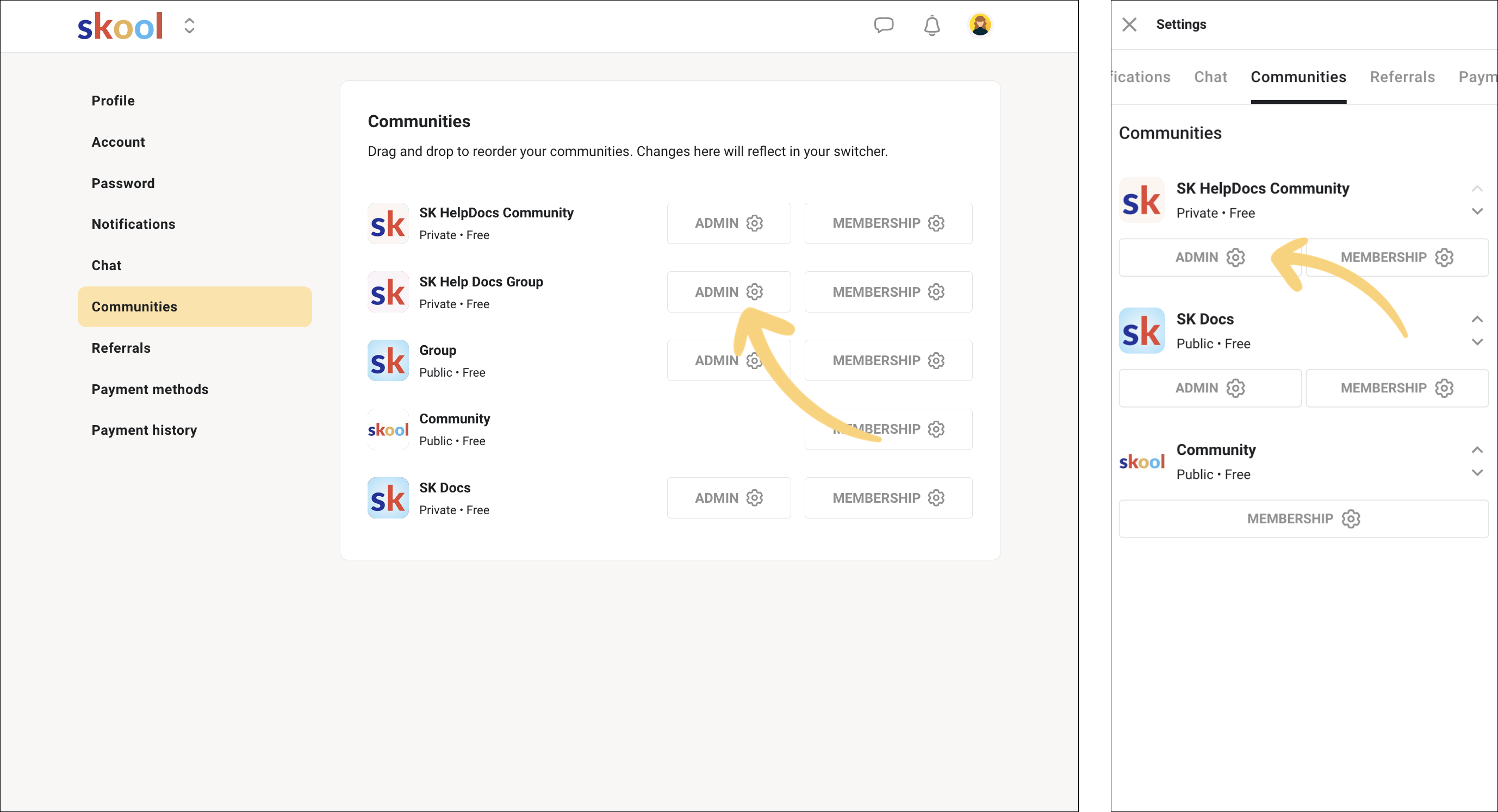Collapse the SK Docs community card

coord(1477,319)
